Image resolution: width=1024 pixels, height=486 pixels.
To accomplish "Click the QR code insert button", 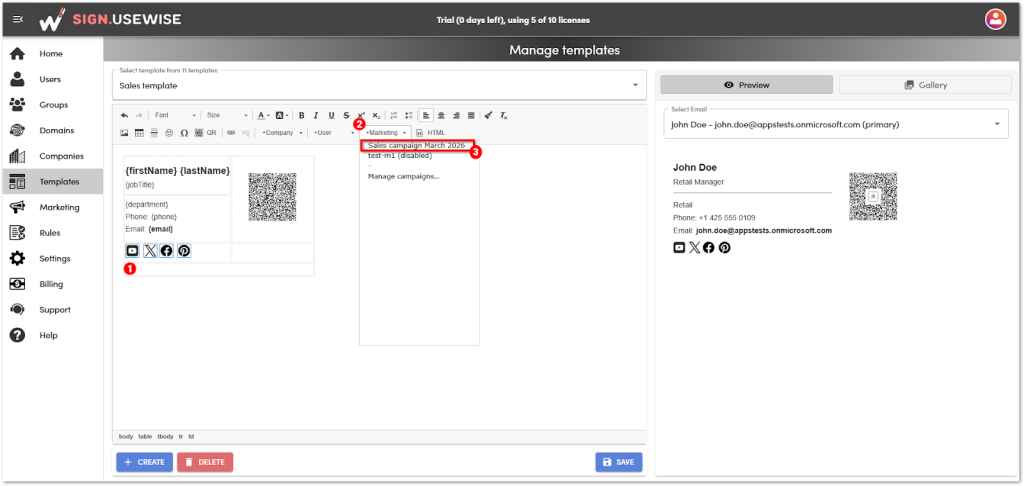I will (206, 132).
